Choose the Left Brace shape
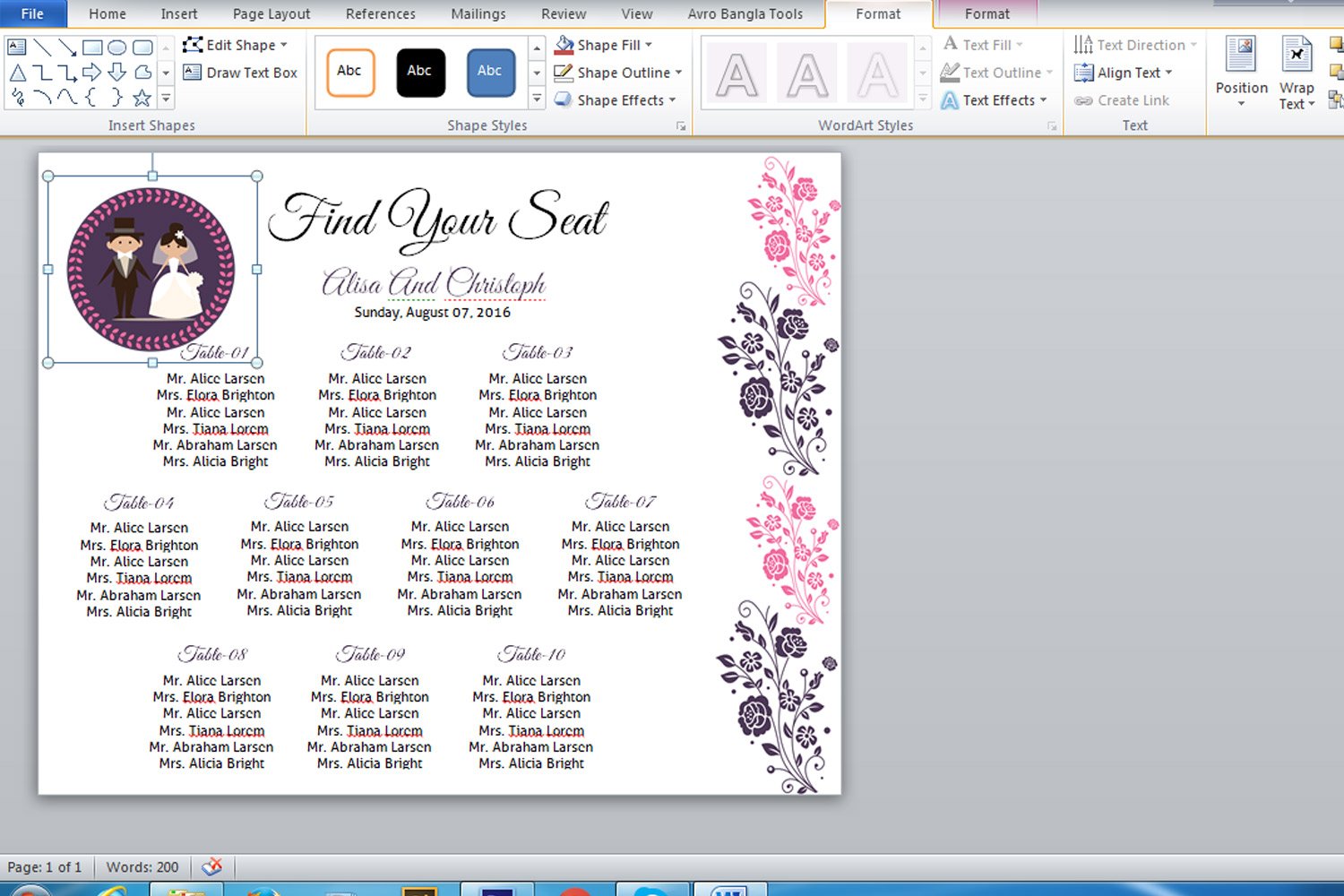Screen dimensions: 1344x896 [x=91, y=98]
